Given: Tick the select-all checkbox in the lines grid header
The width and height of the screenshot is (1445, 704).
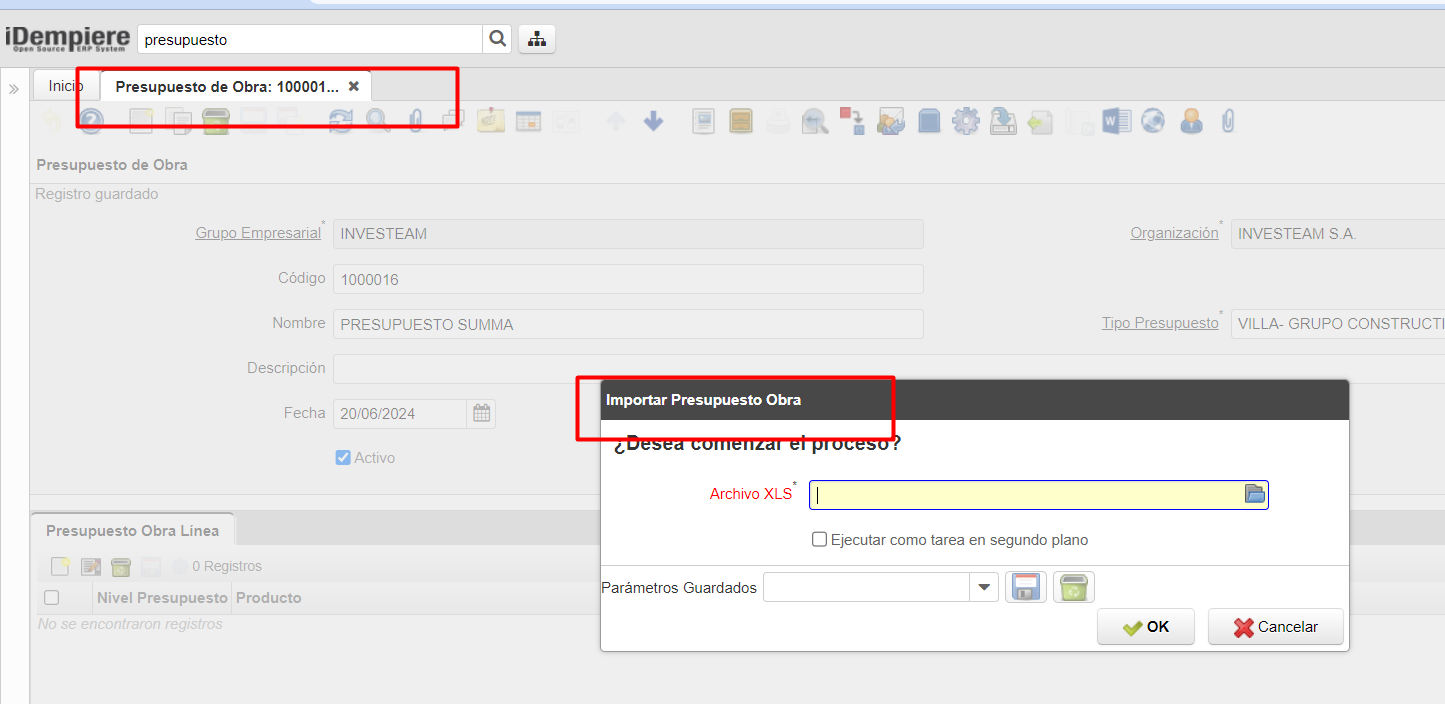Looking at the screenshot, I should click(52, 598).
